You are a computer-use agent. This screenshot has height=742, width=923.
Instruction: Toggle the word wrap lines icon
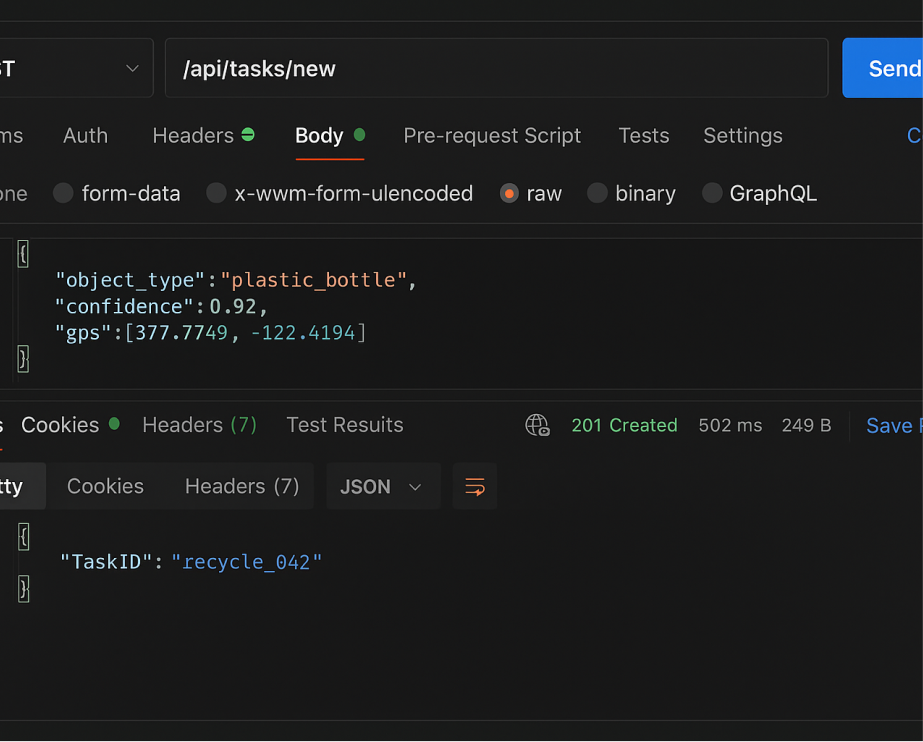474,486
